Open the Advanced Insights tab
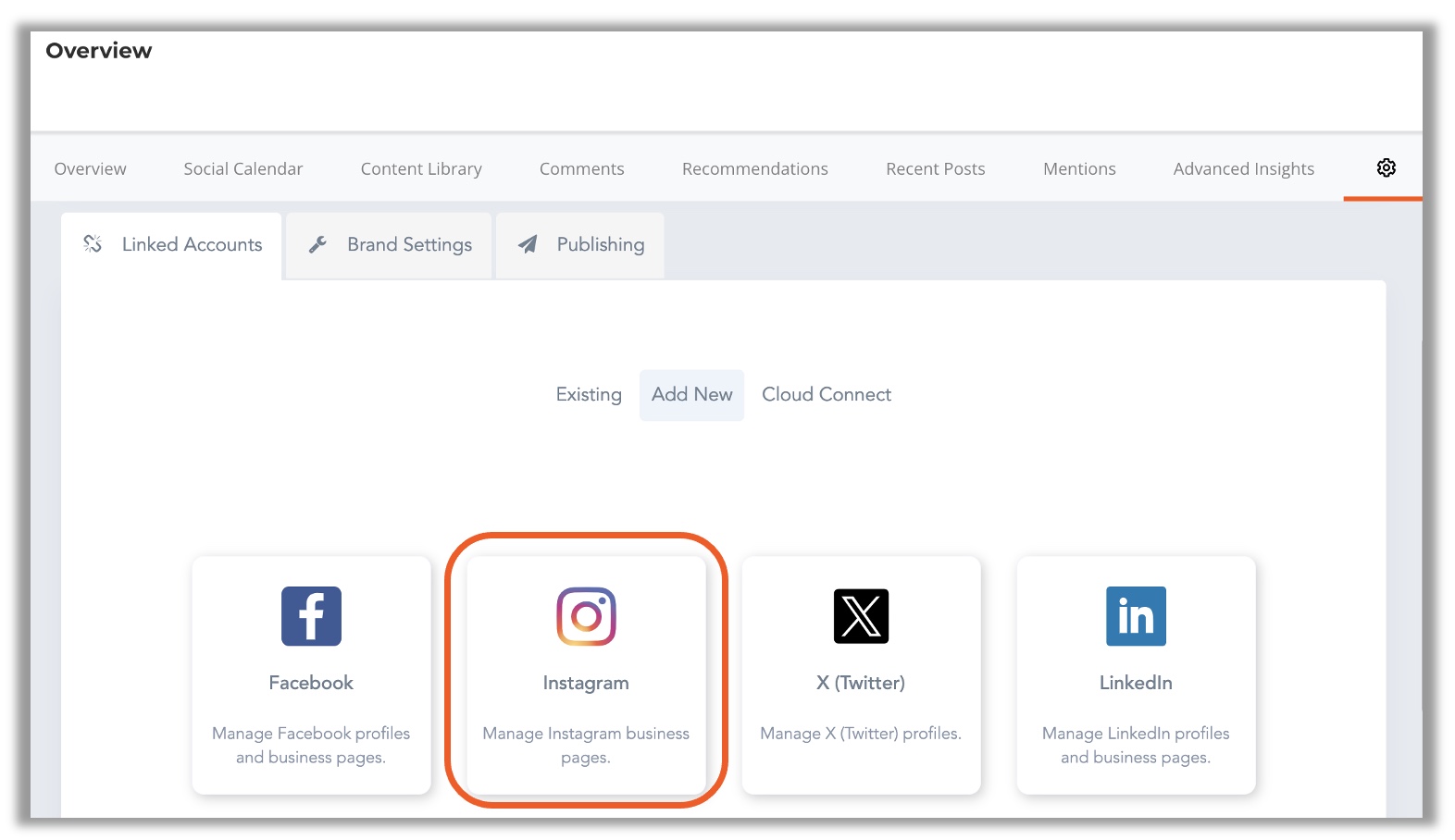Image resolution: width=1455 pixels, height=840 pixels. click(1244, 168)
